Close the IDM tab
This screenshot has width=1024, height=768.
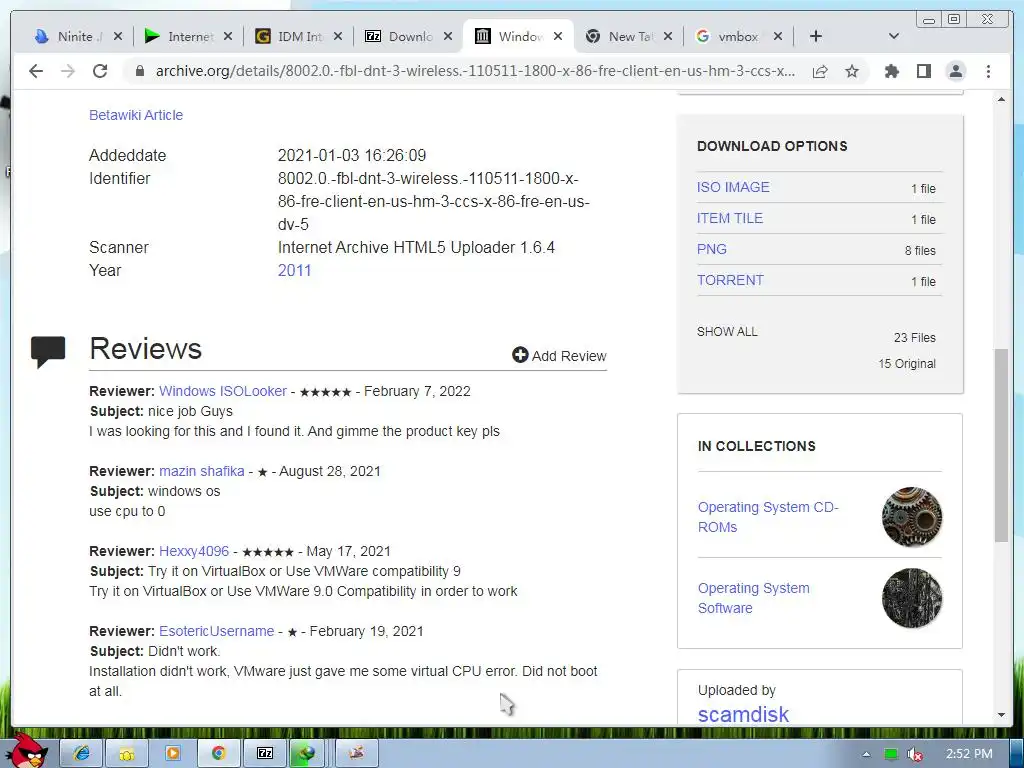pyautogui.click(x=338, y=37)
